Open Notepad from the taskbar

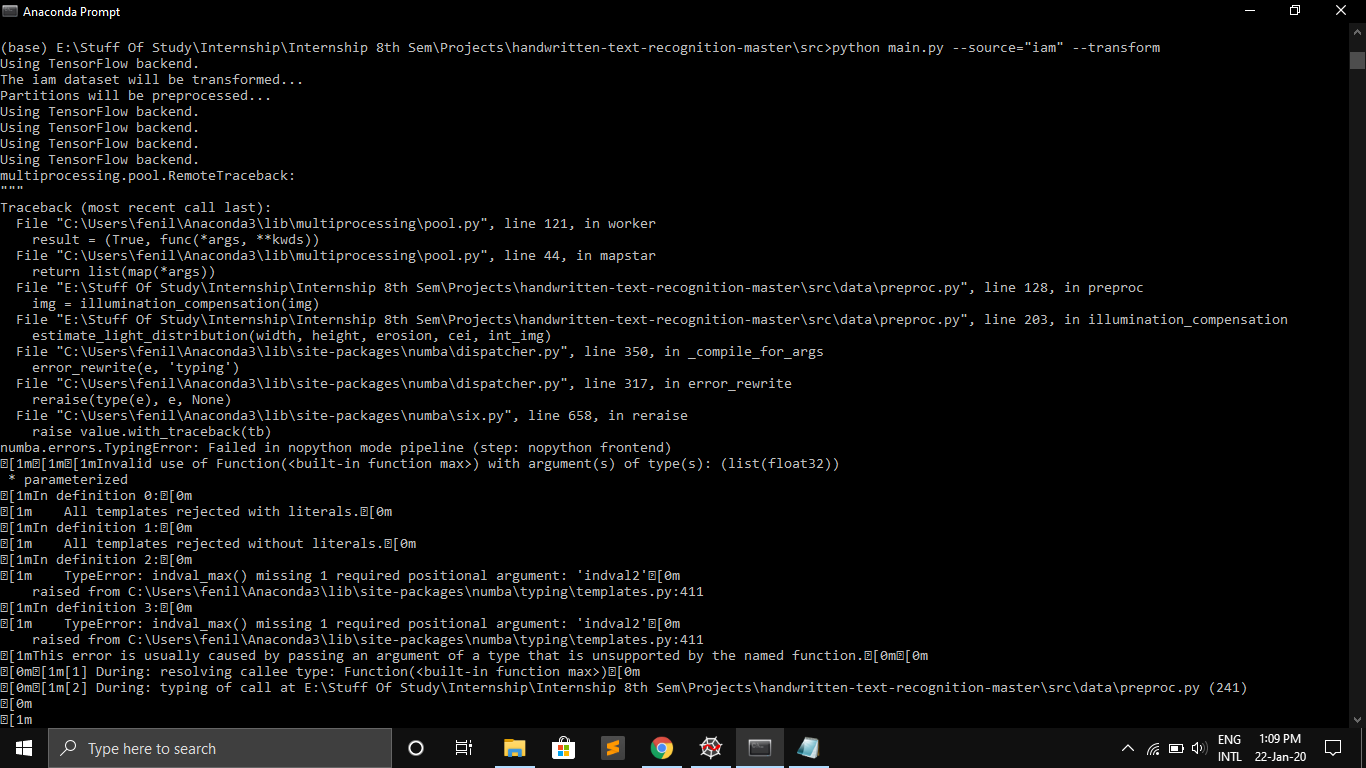pos(808,747)
